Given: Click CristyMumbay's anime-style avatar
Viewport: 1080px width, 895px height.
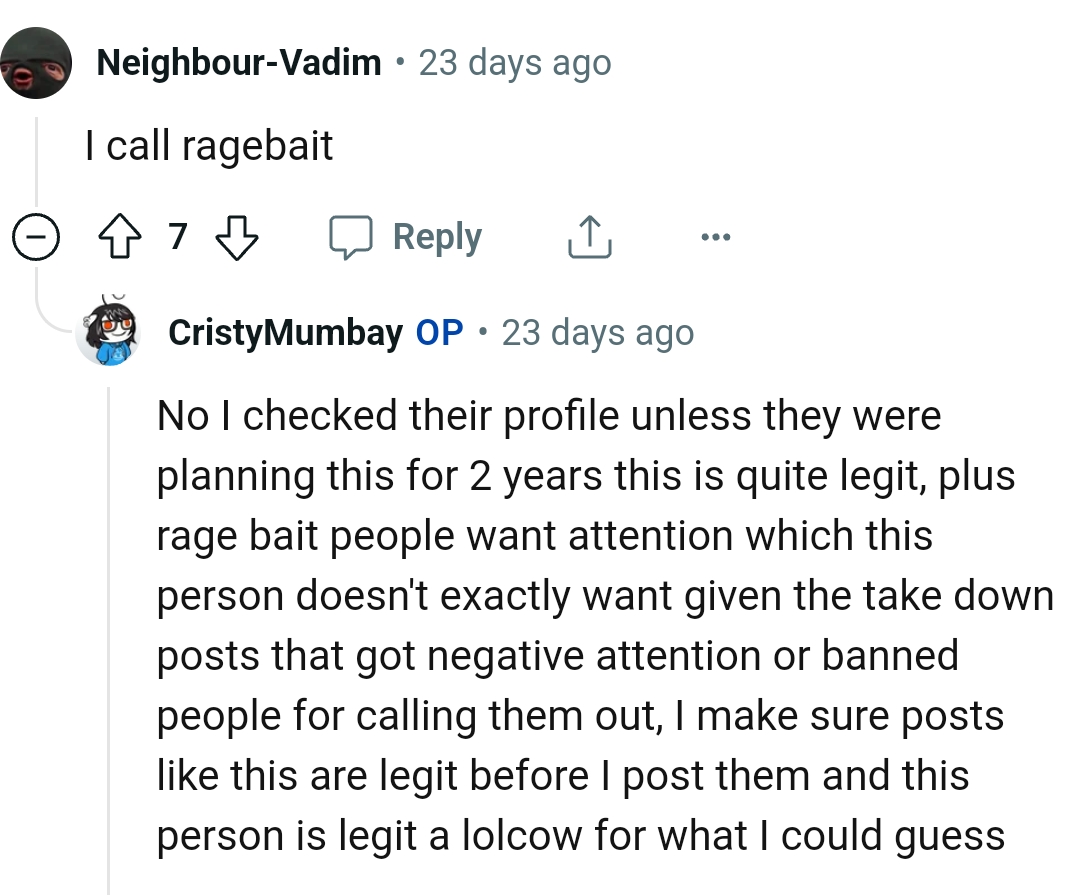Looking at the screenshot, I should point(110,332).
